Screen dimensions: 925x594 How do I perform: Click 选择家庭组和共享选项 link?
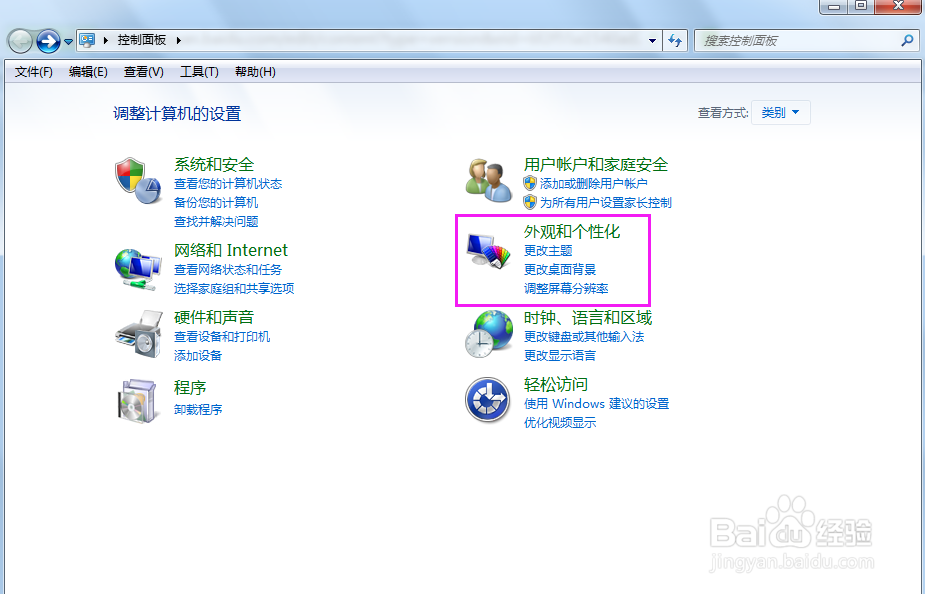click(234, 288)
